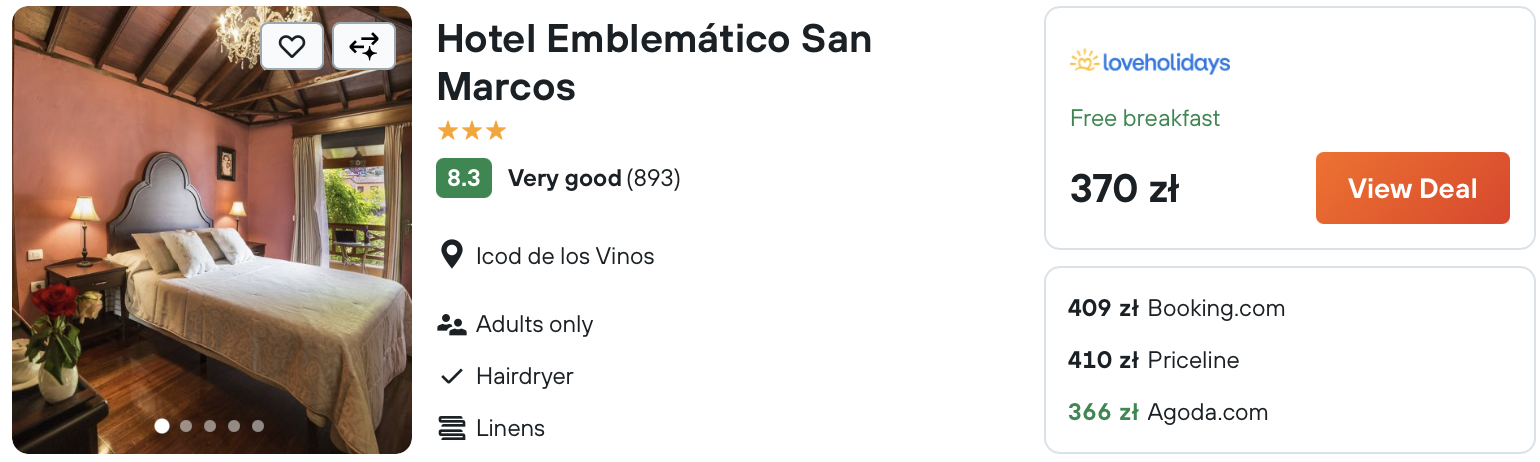Click the Icod de los Vinos location
This screenshot has height=462, width=1540.
(565, 256)
